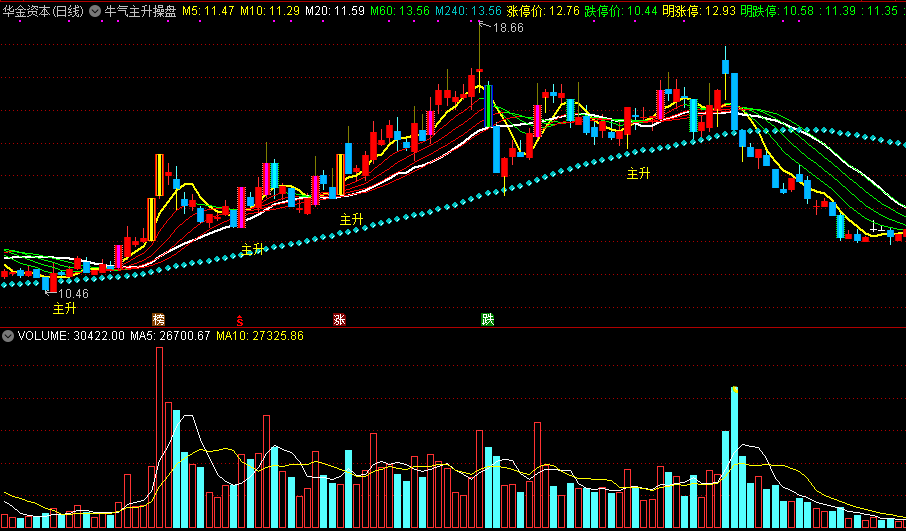Click the volume MA5: 26700.67 label
The width and height of the screenshot is (906, 531).
170,336
